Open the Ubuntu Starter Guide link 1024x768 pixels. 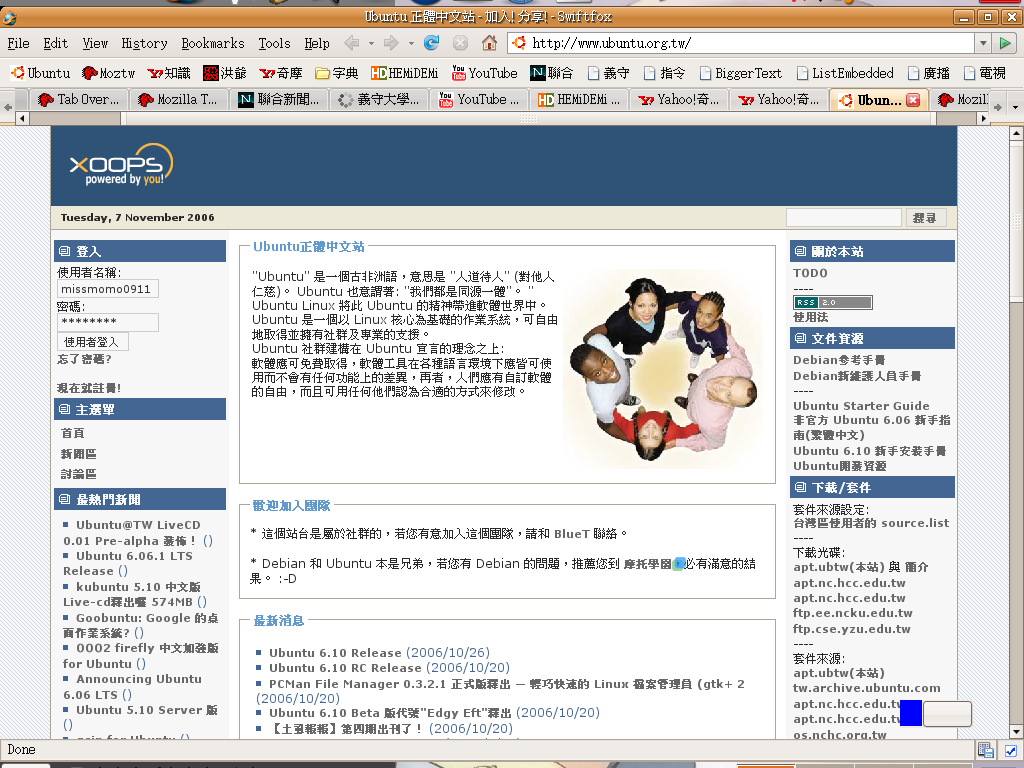861,406
